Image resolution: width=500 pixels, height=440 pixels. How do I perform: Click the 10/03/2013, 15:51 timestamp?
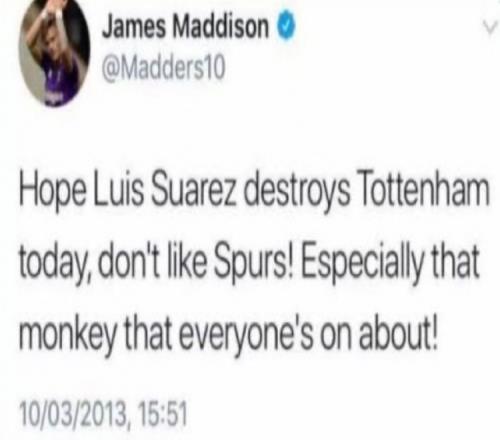coord(103,413)
